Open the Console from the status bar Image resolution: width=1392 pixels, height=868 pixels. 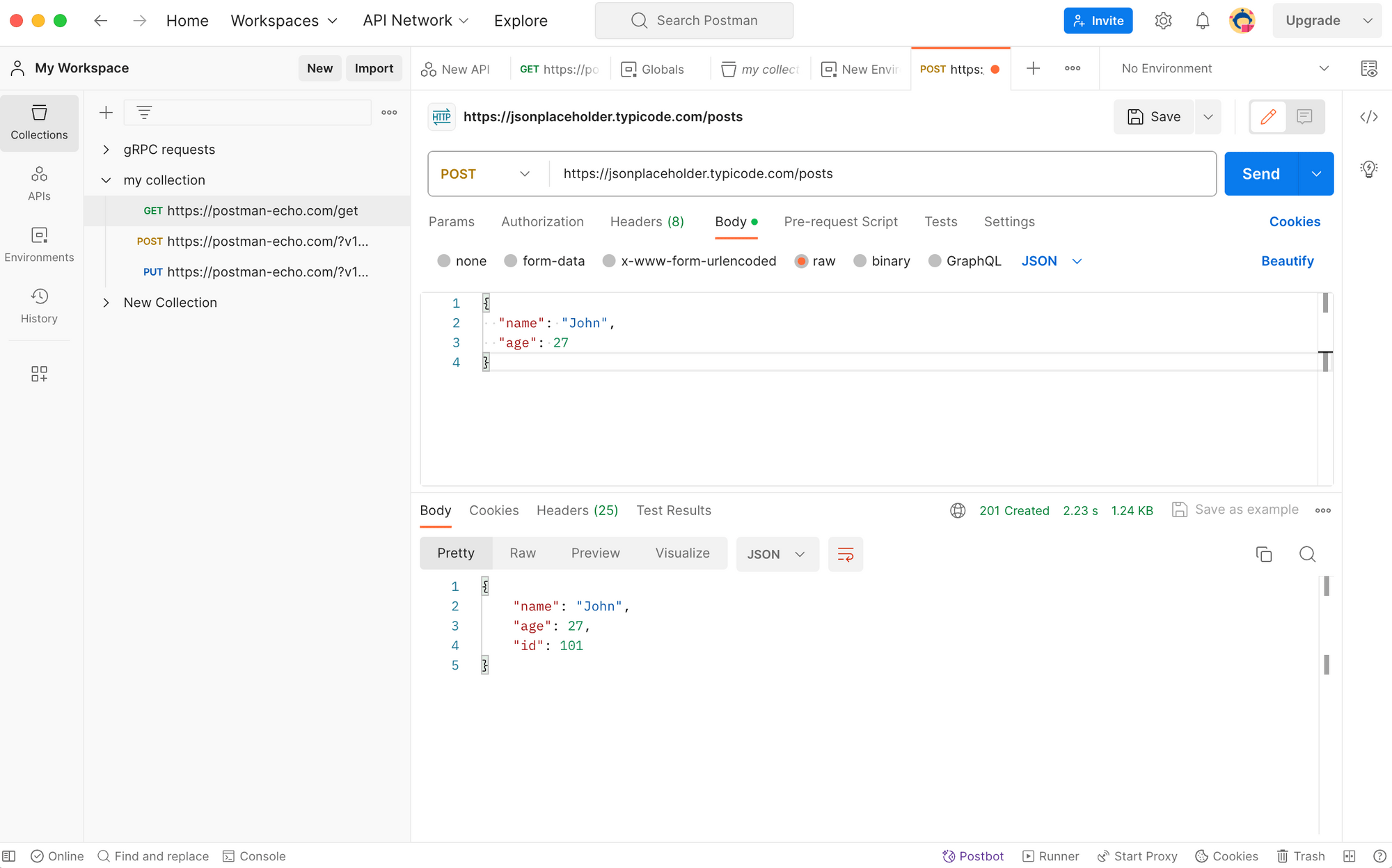coord(253,856)
